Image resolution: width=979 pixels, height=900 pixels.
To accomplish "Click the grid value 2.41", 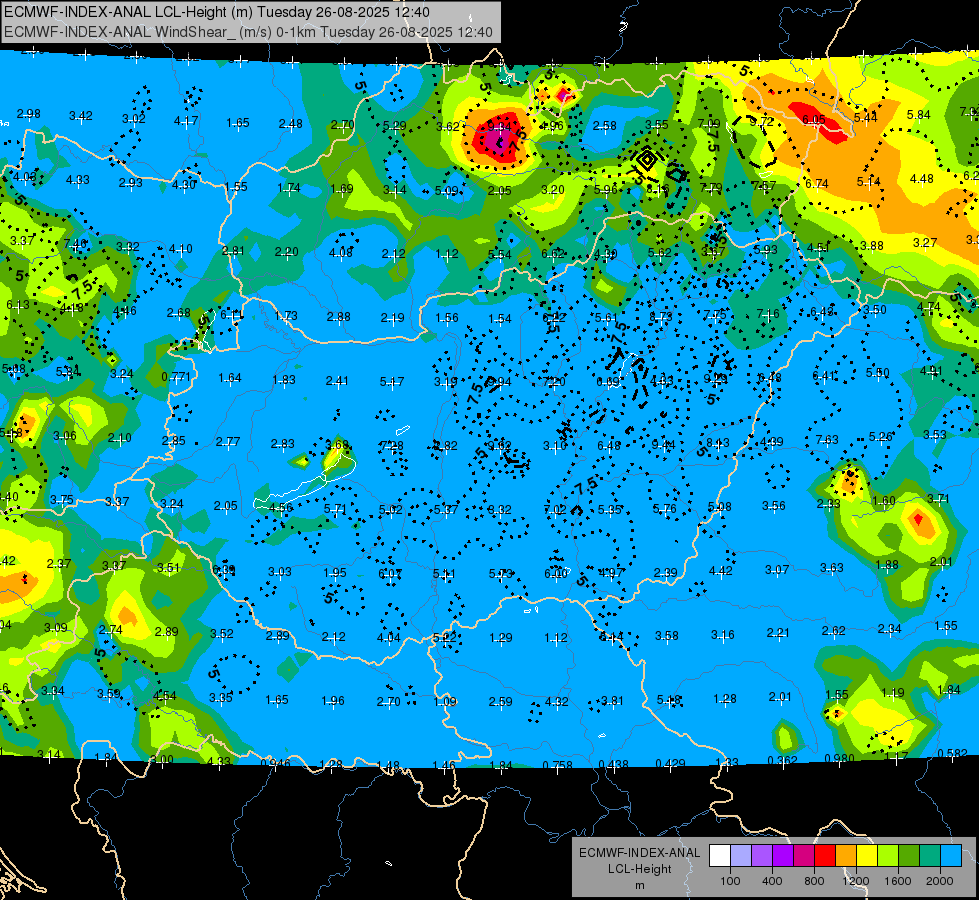I will pyautogui.click(x=337, y=380).
